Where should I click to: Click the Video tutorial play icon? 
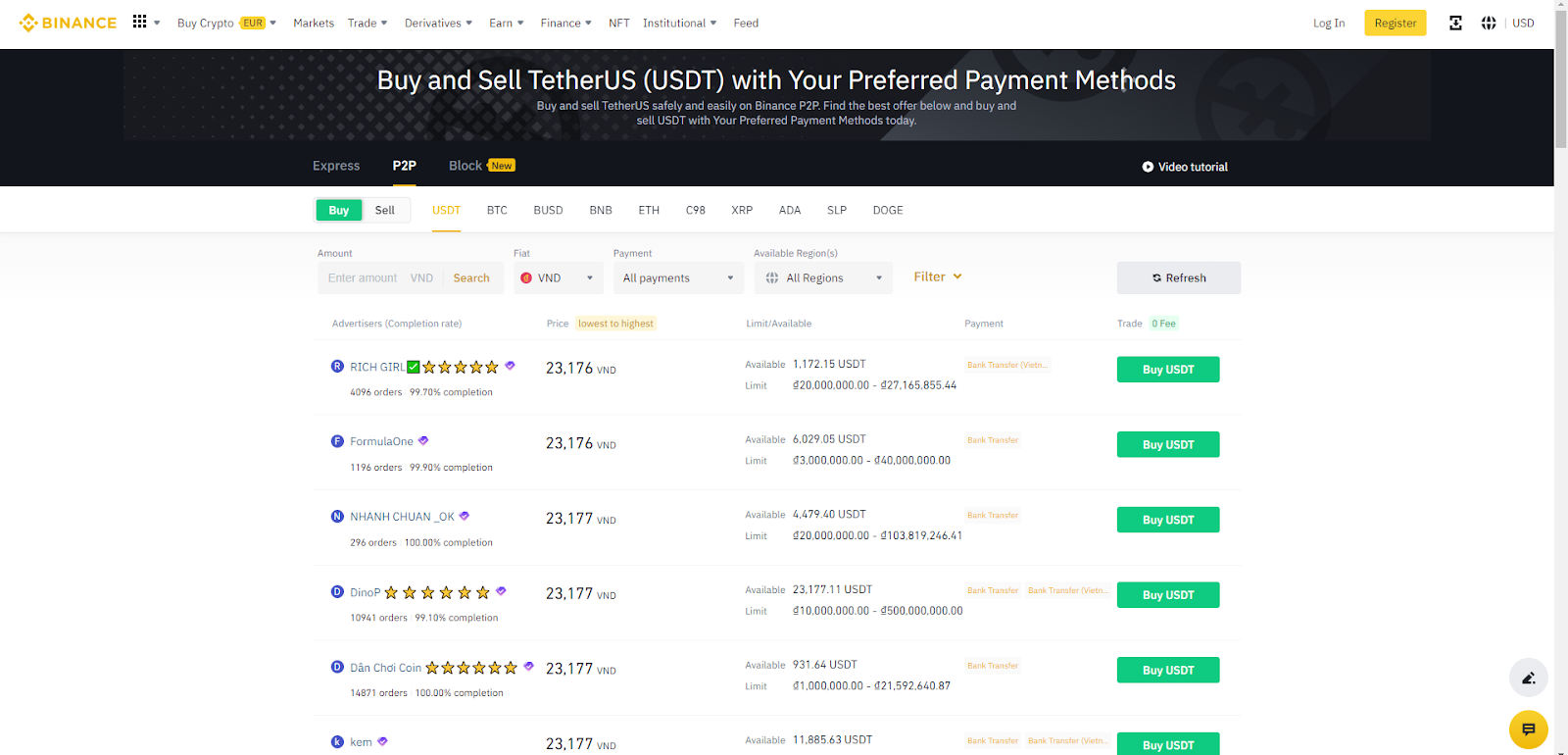coord(1148,167)
